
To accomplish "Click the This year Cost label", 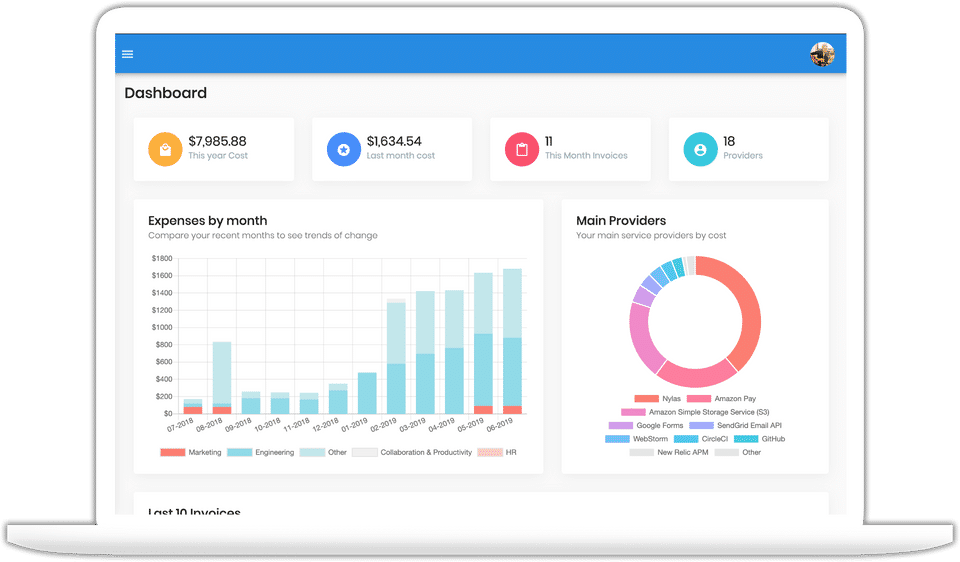I will click(218, 155).
